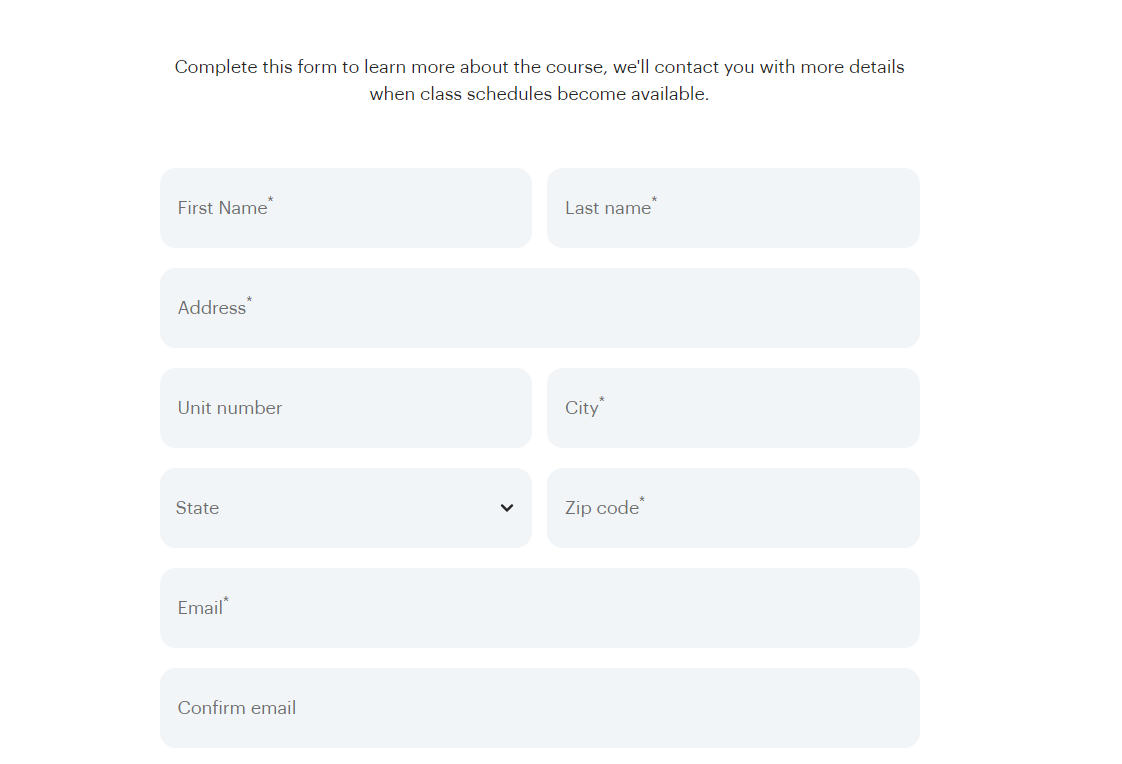Click the "Confirm email" placeholder label

click(x=237, y=708)
